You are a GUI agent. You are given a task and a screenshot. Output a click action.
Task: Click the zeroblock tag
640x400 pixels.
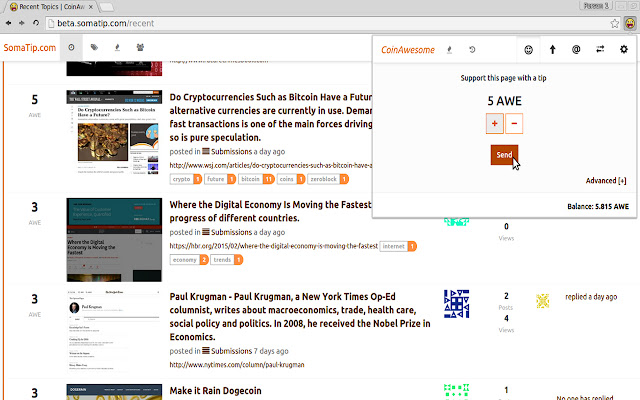point(328,179)
